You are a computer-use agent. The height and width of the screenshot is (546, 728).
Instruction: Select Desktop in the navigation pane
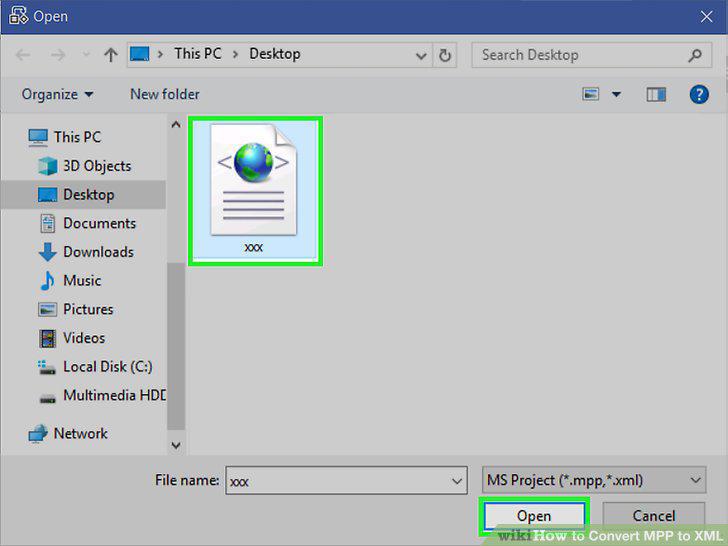pyautogui.click(x=83, y=195)
